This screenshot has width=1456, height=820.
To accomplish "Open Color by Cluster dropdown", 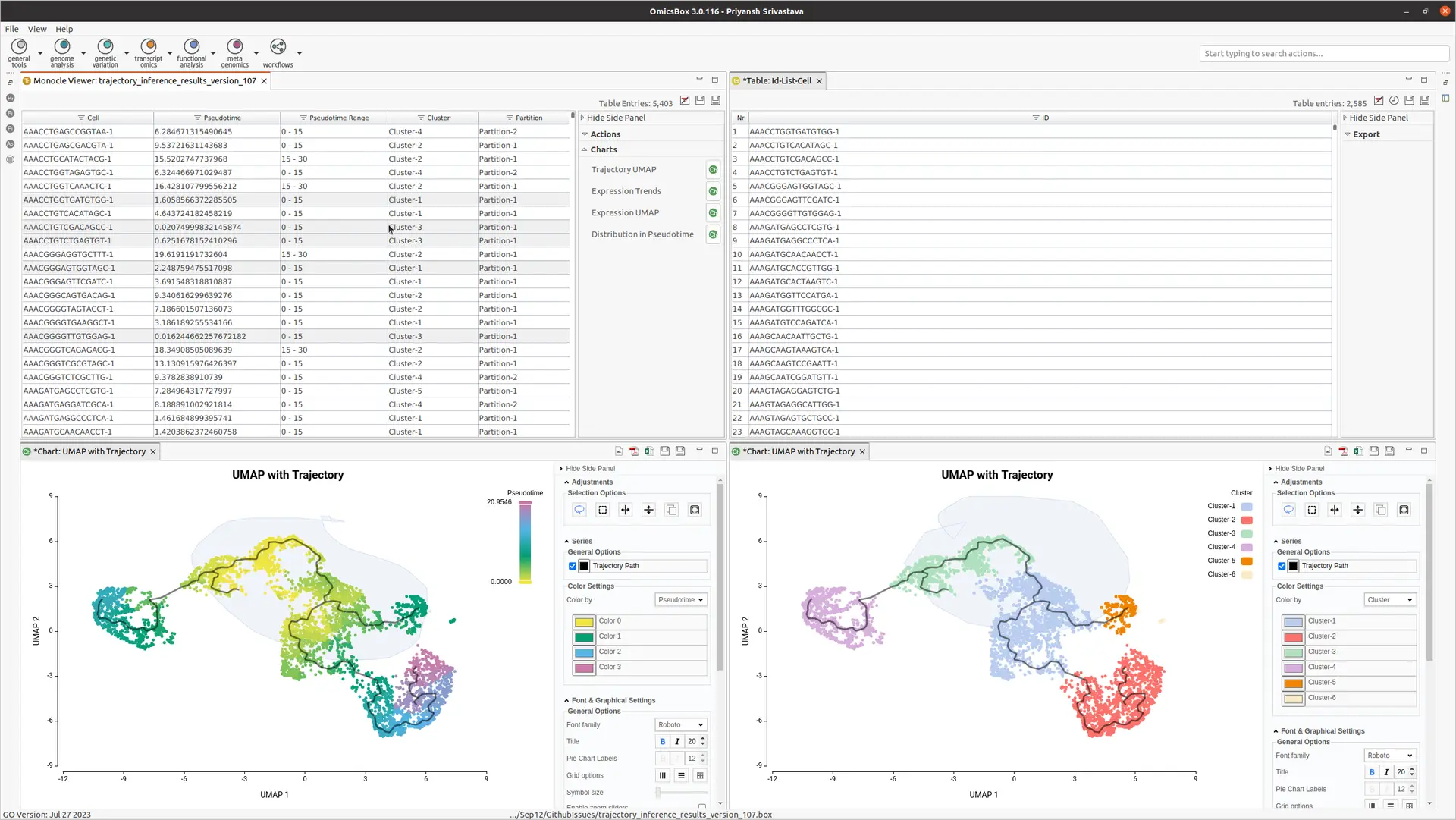I will (x=1390, y=600).
